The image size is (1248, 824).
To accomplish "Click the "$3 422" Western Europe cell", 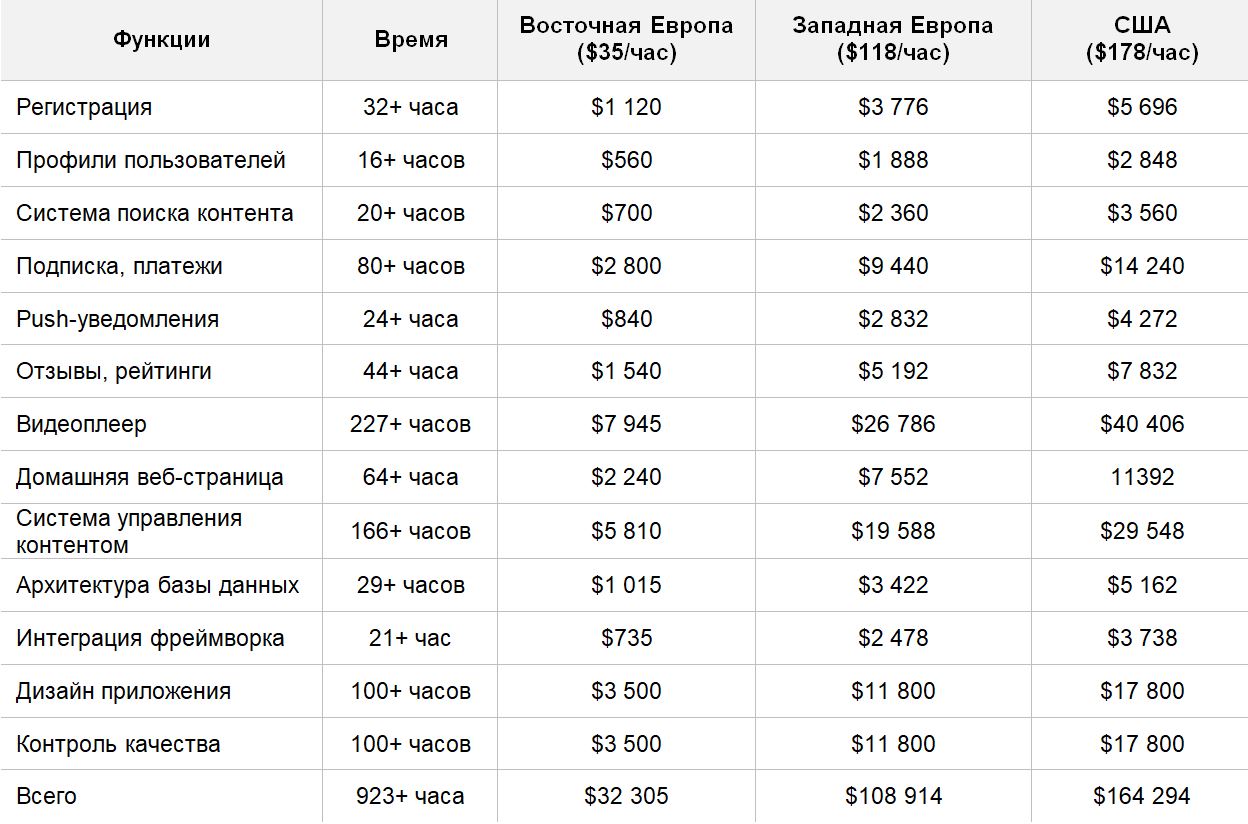I will coord(893,585).
